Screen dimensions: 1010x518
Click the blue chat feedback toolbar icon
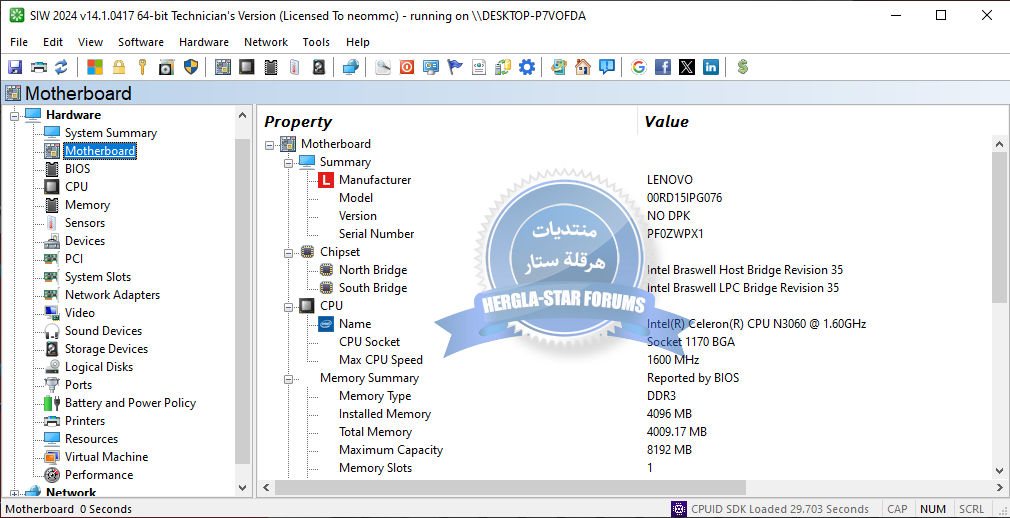[x=607, y=67]
